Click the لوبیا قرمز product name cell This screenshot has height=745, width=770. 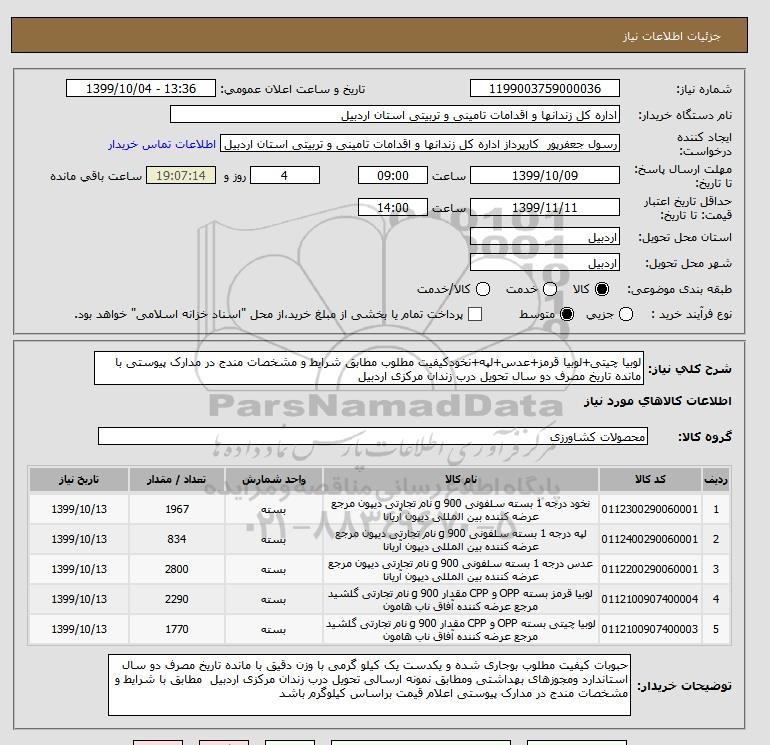click(x=461, y=599)
